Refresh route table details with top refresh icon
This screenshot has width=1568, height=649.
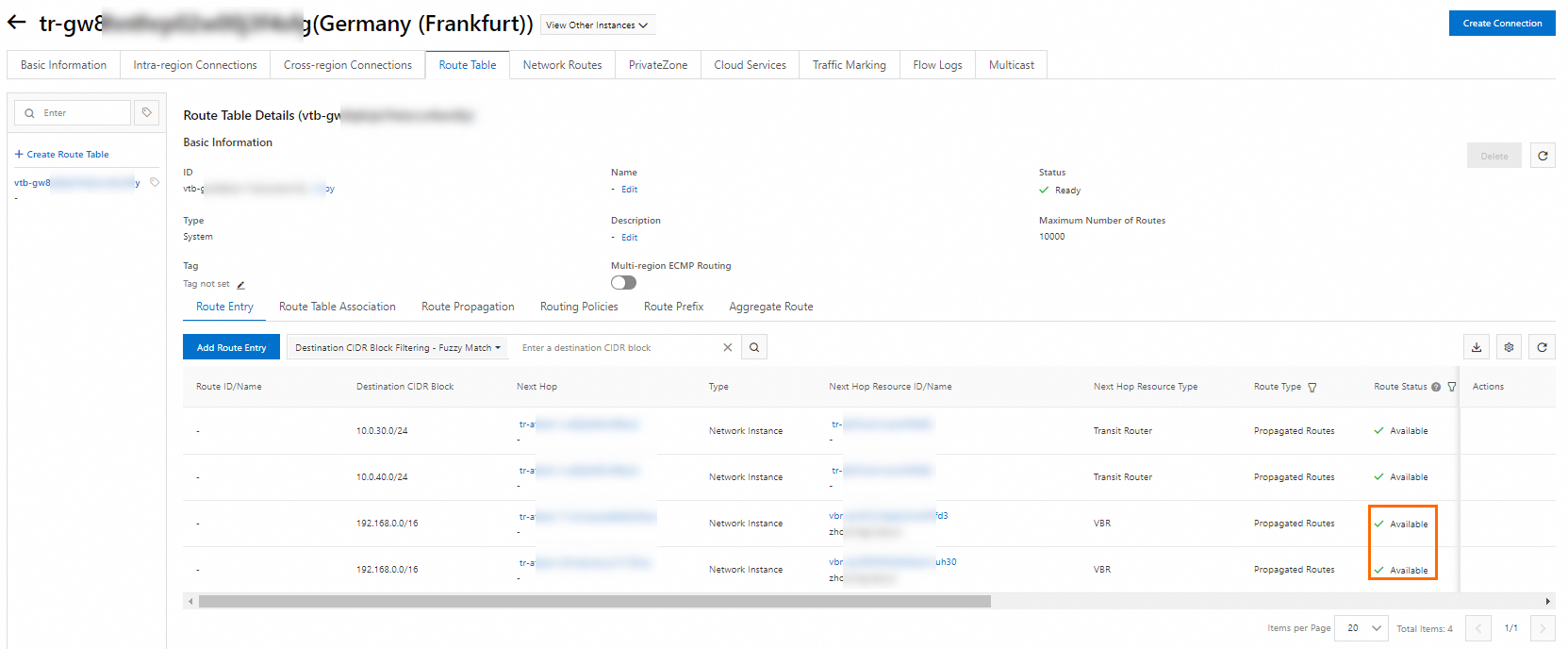[1543, 156]
